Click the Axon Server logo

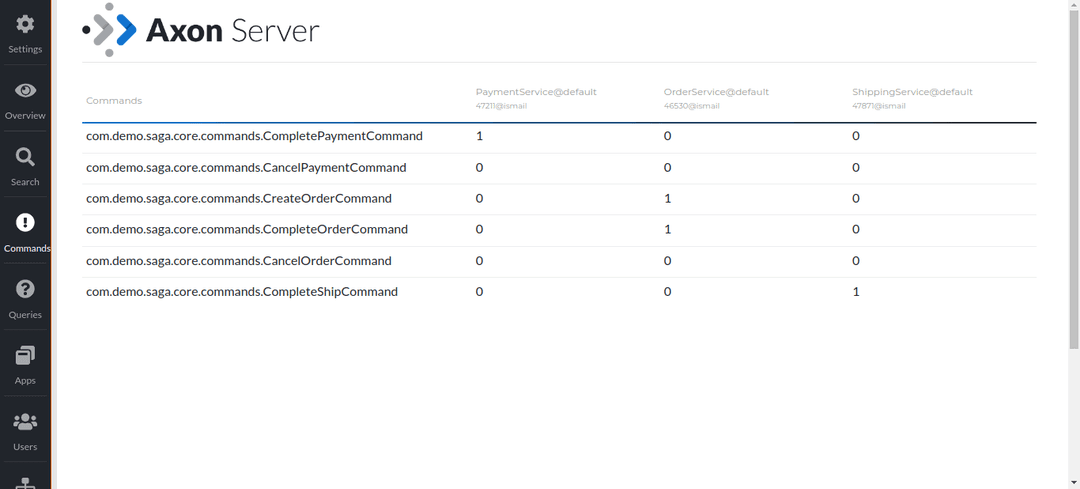pyautogui.click(x=201, y=30)
